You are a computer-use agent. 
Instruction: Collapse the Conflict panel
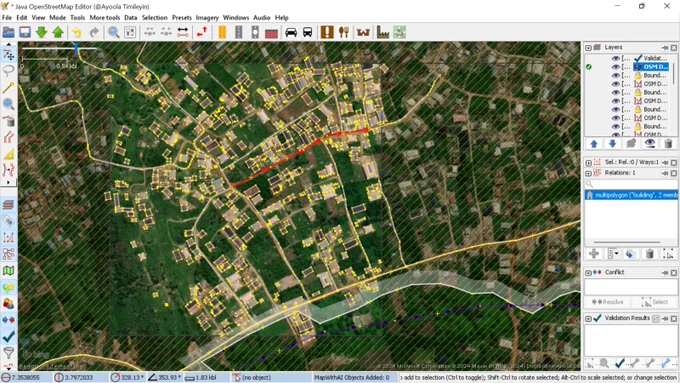pos(588,273)
